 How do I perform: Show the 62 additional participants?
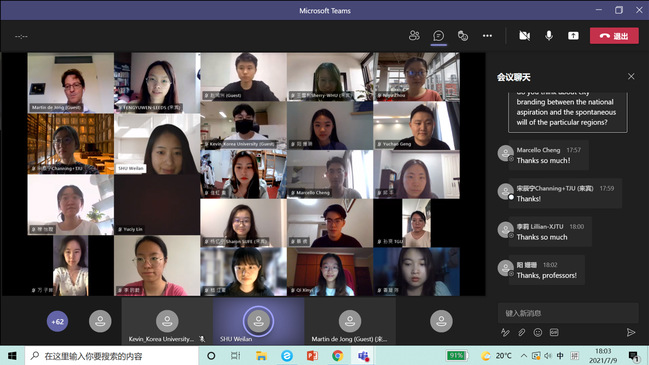[x=57, y=321]
